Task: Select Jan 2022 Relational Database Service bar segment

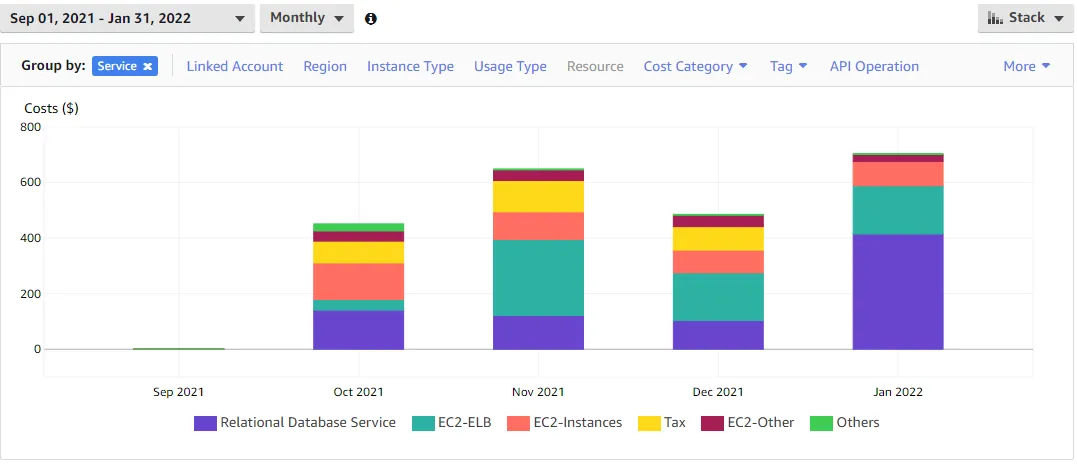Action: 898,292
